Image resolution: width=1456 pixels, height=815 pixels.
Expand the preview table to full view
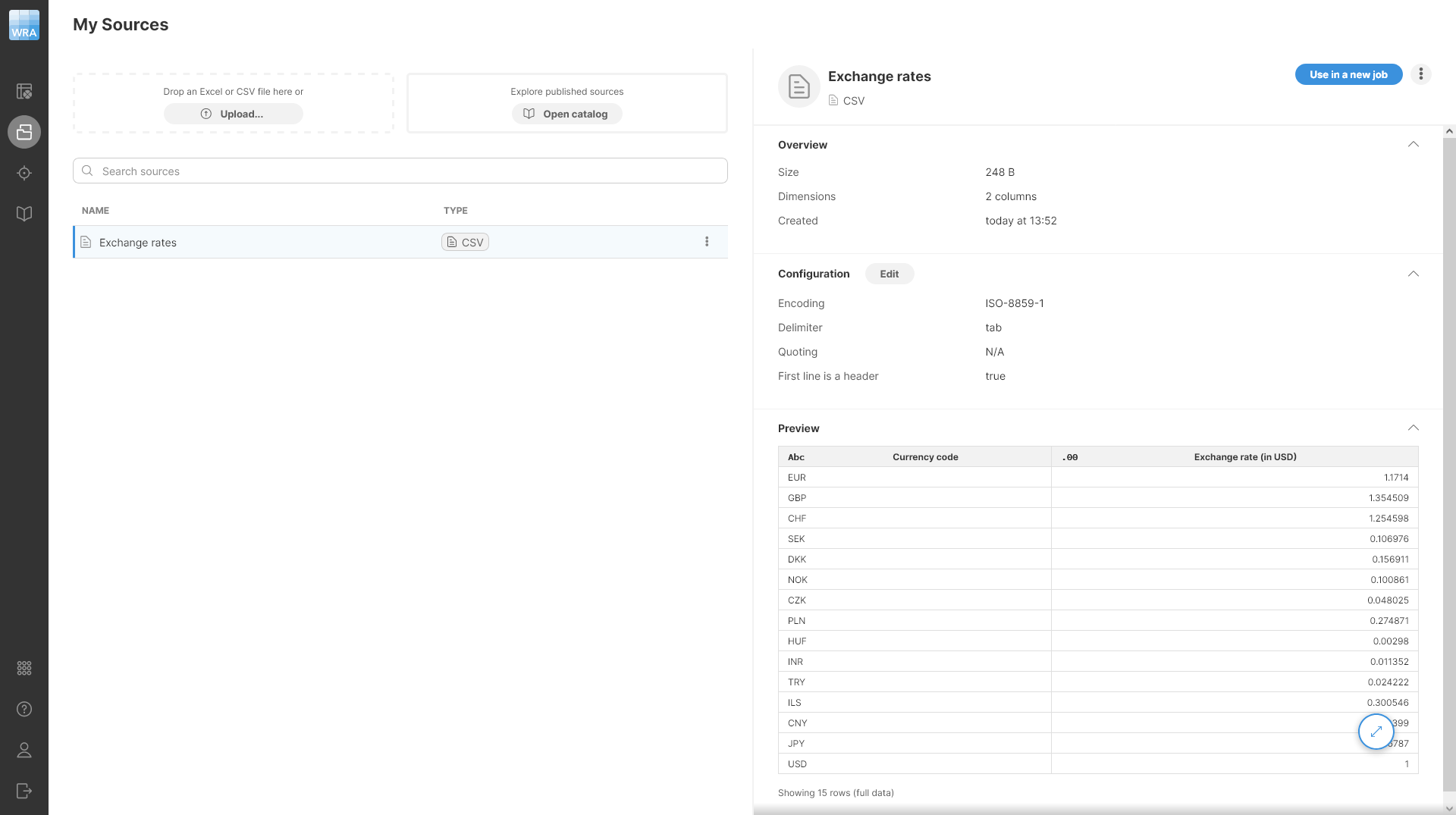1376,732
